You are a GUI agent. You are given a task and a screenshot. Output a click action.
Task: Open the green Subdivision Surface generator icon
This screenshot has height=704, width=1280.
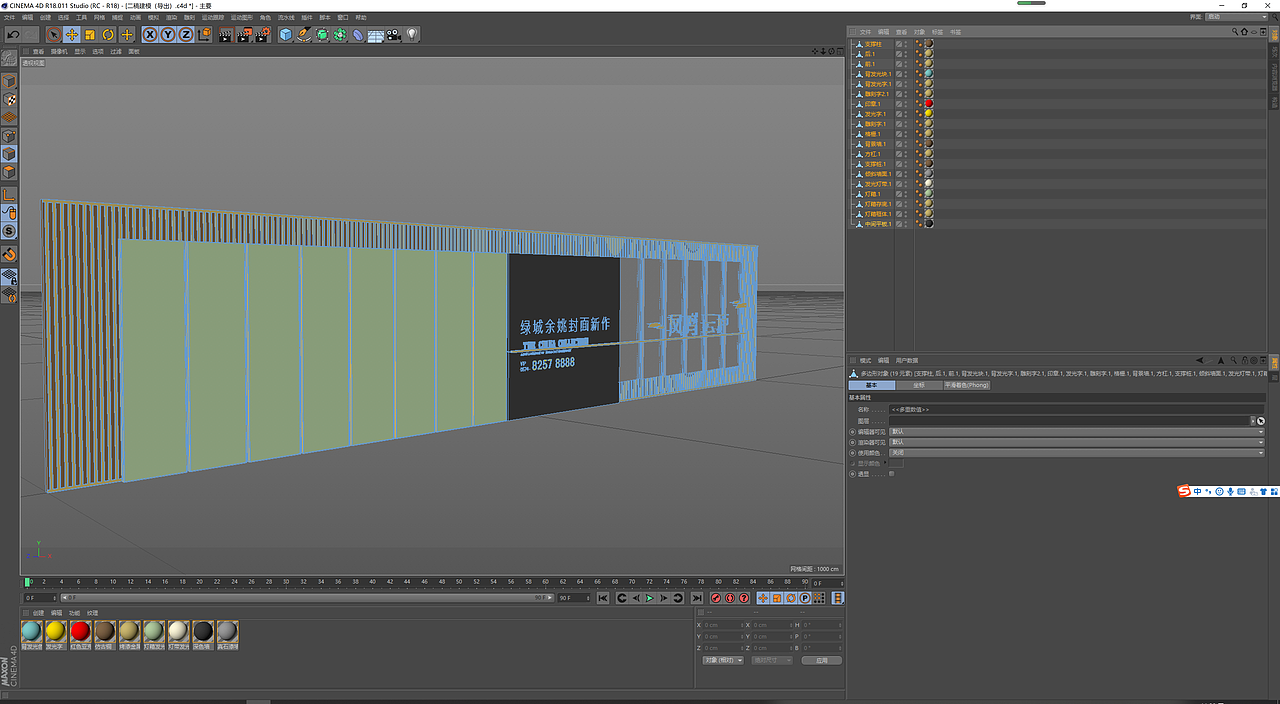(x=322, y=35)
